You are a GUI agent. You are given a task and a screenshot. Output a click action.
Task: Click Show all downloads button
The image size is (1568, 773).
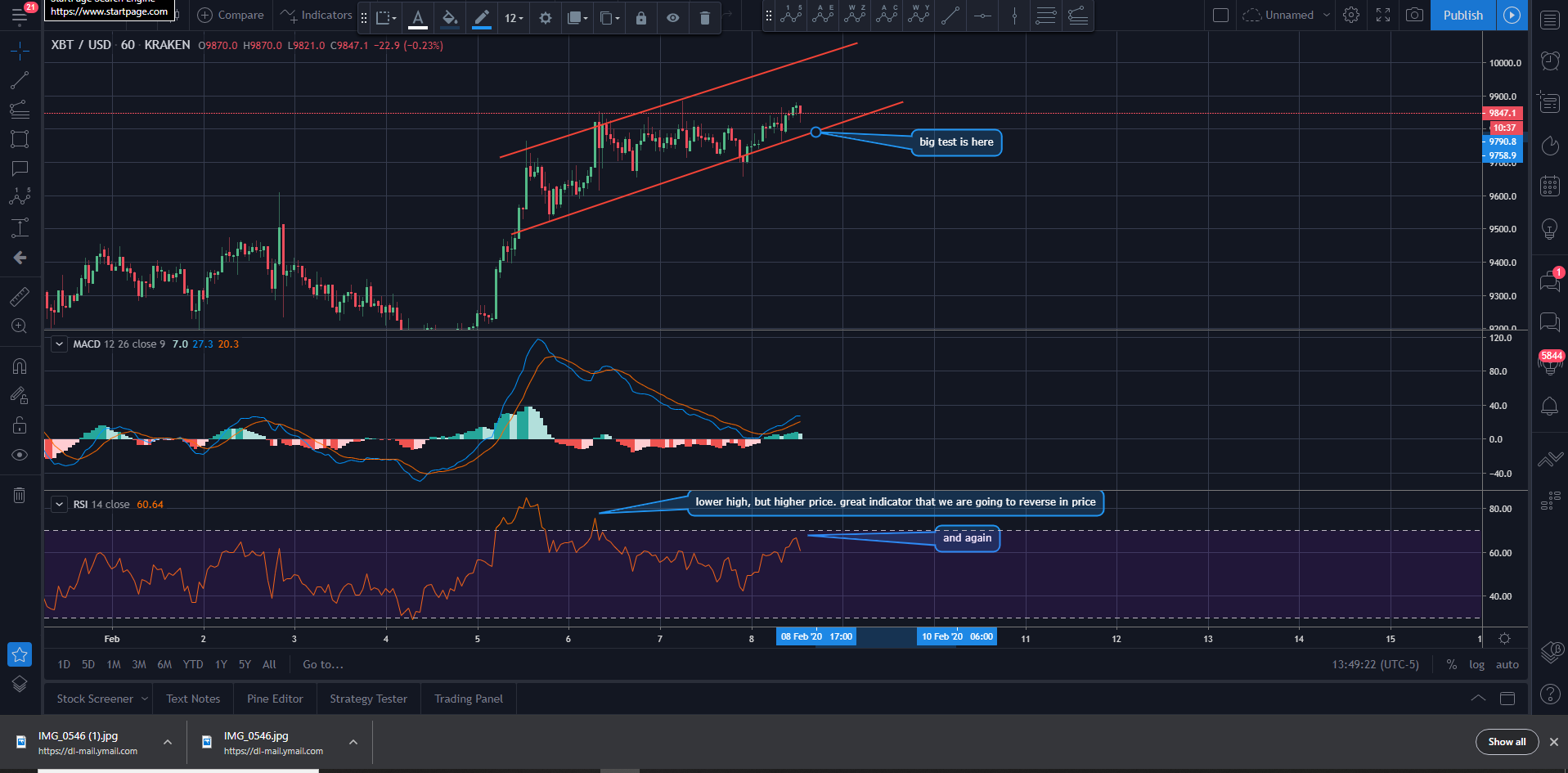(x=1507, y=742)
